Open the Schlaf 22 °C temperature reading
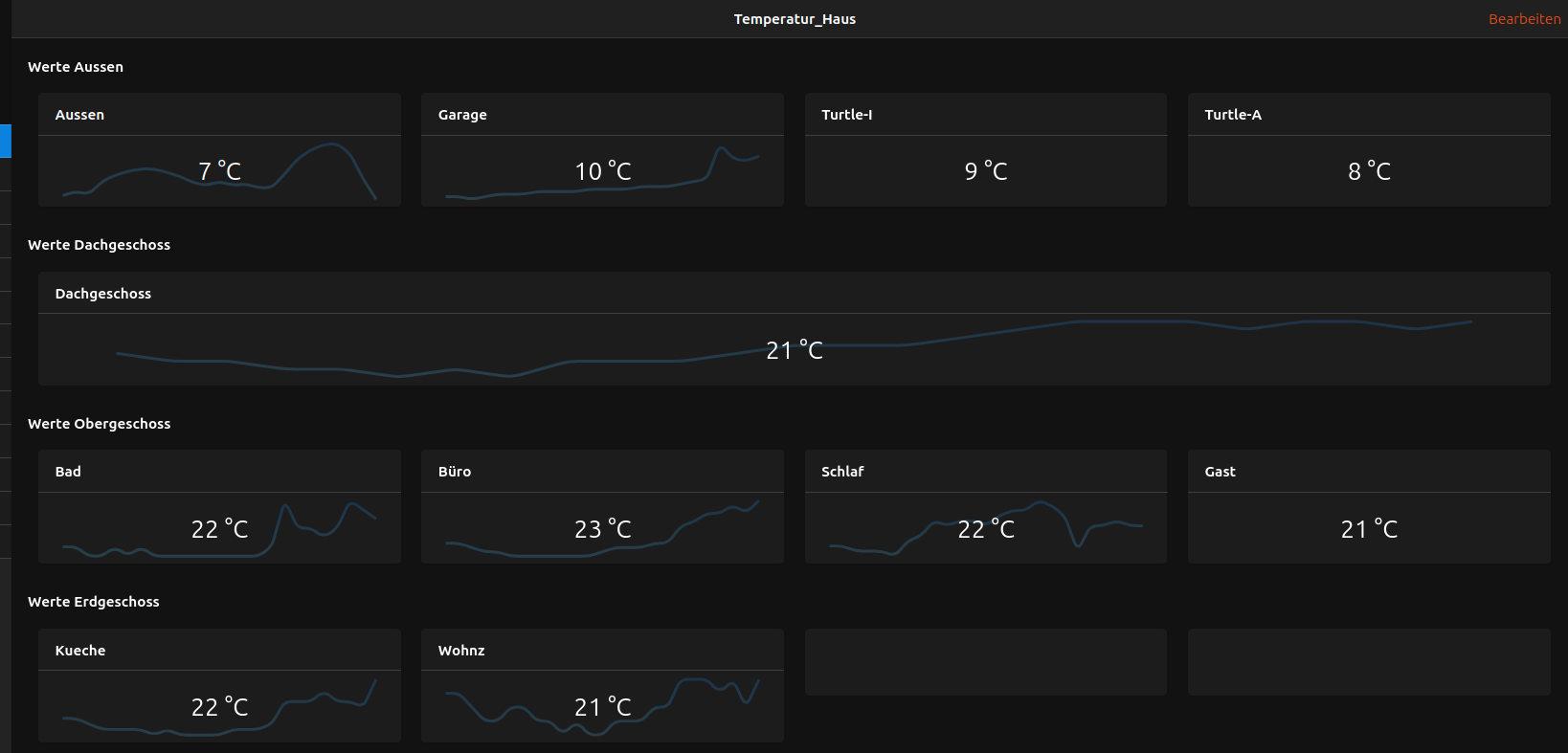1568x753 pixels. pos(985,529)
